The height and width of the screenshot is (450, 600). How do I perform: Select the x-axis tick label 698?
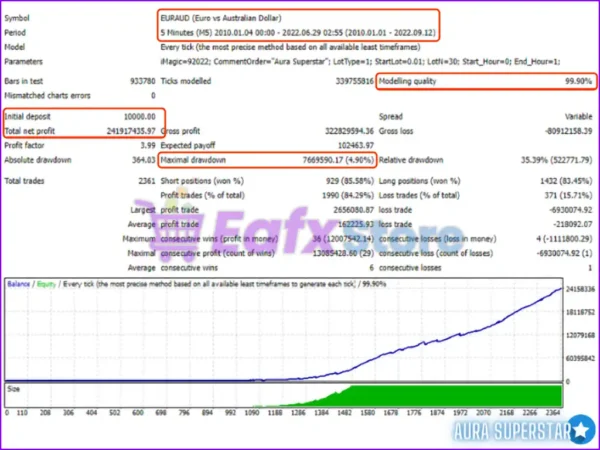161,413
